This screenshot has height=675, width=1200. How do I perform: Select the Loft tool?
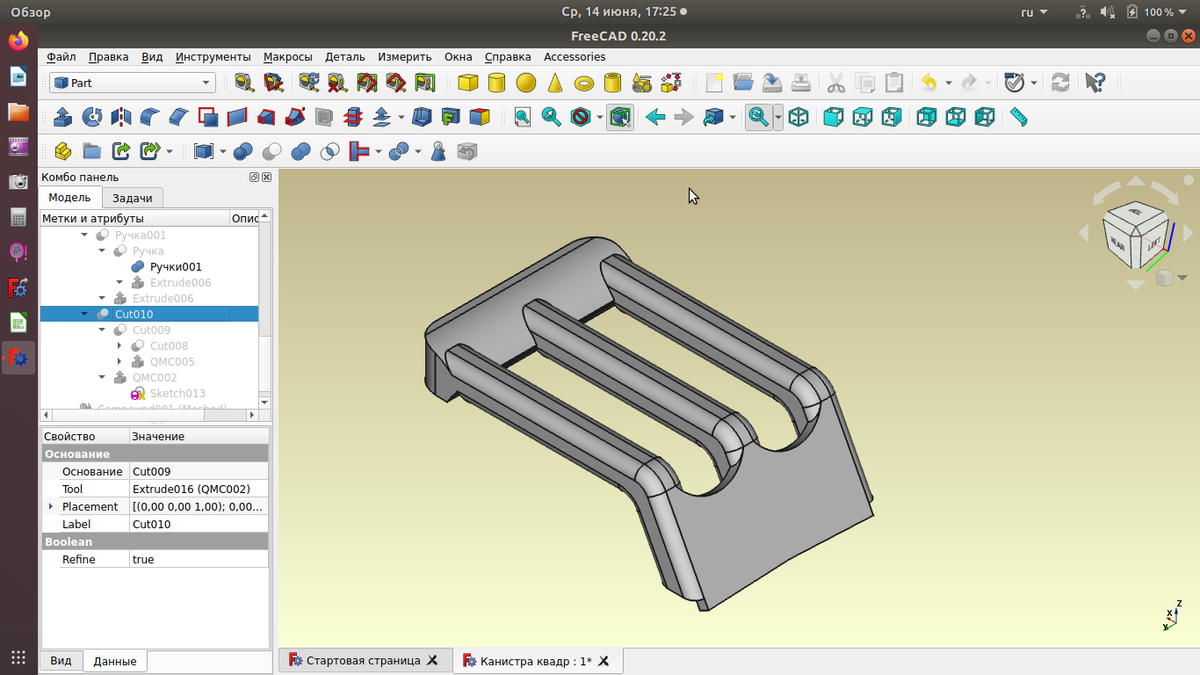pos(266,117)
